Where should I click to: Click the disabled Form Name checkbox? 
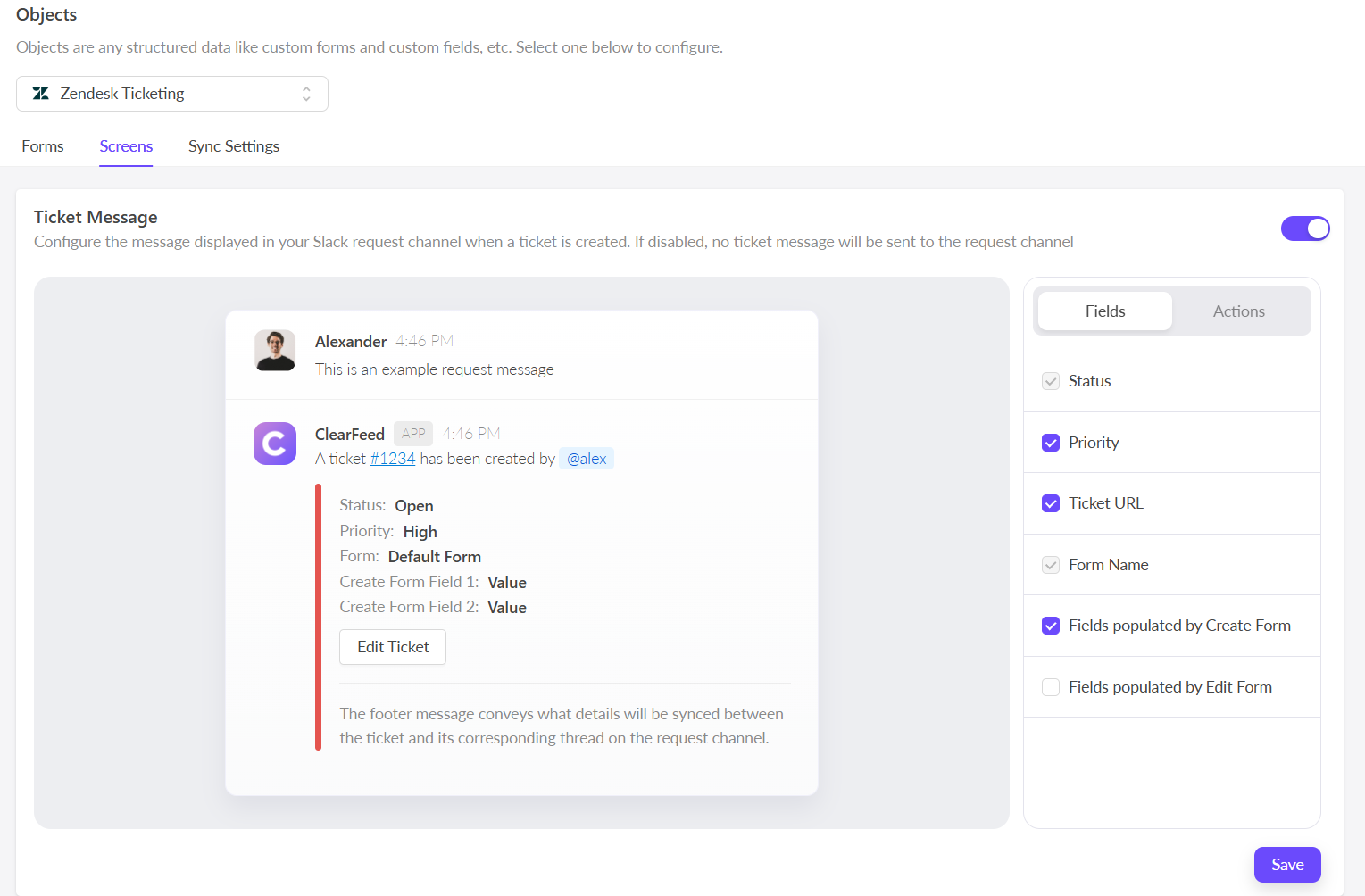click(x=1051, y=565)
